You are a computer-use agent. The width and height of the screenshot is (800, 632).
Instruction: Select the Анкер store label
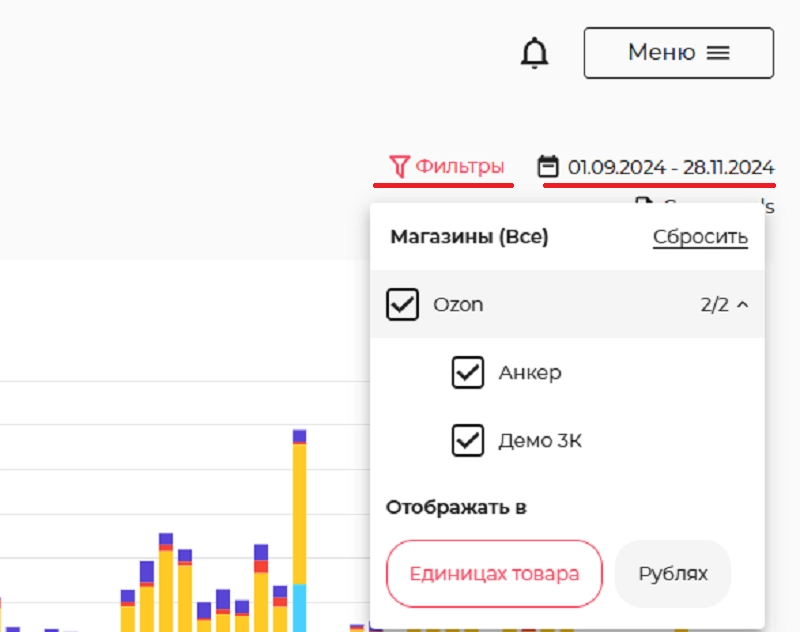[x=530, y=373]
